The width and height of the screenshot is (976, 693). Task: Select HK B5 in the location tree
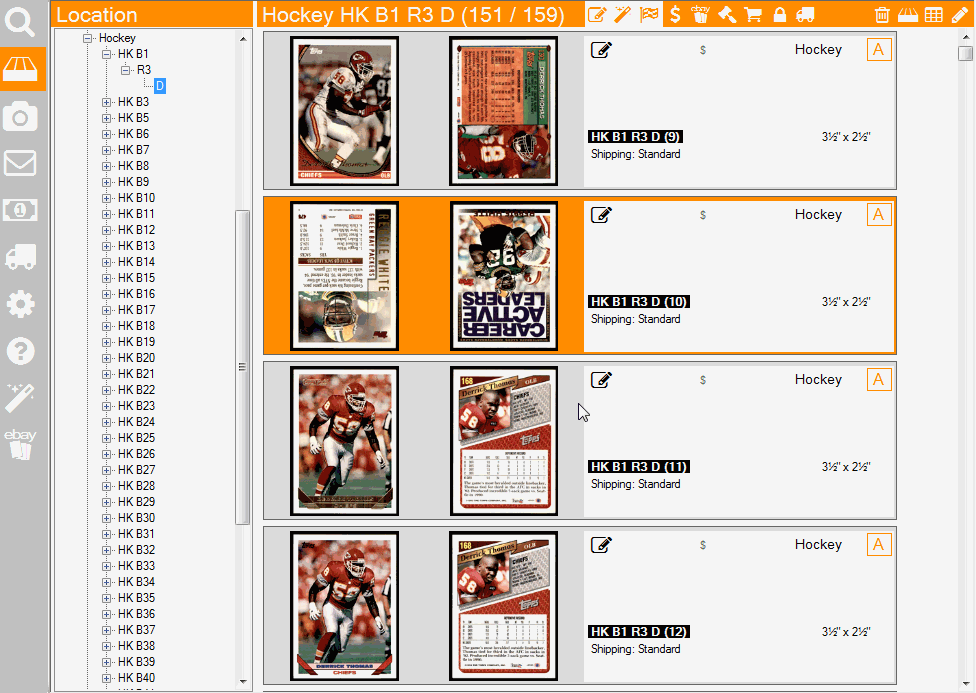[133, 118]
